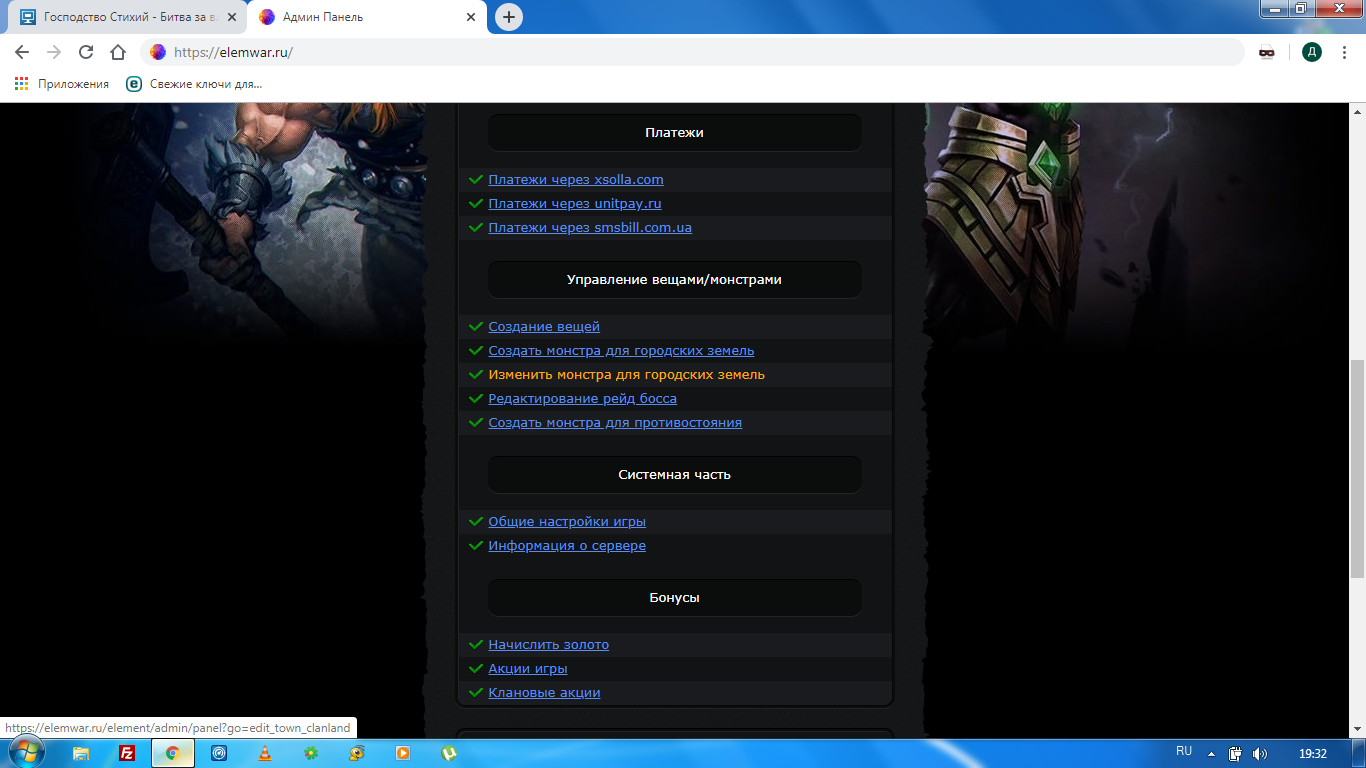Open the Клановые акции link
The width and height of the screenshot is (1366, 768).
544,693
